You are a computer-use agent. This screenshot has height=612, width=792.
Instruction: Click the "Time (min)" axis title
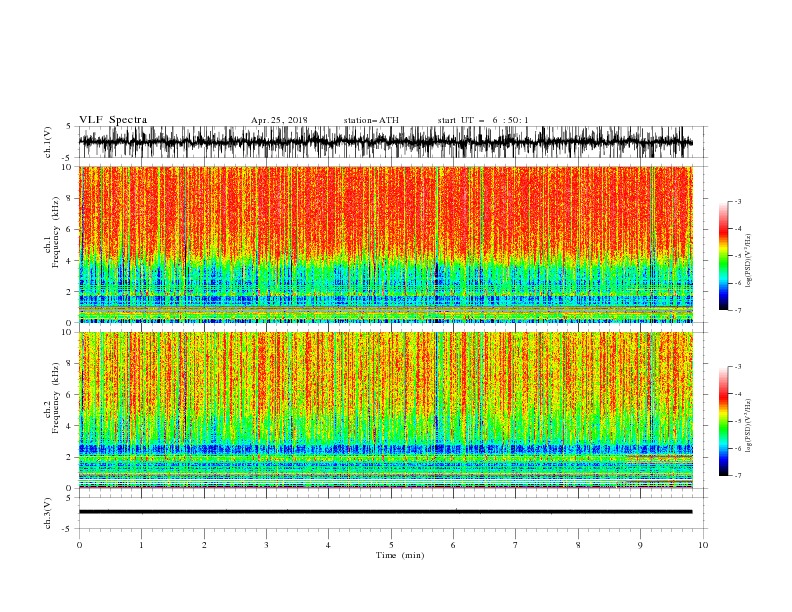tap(400, 555)
